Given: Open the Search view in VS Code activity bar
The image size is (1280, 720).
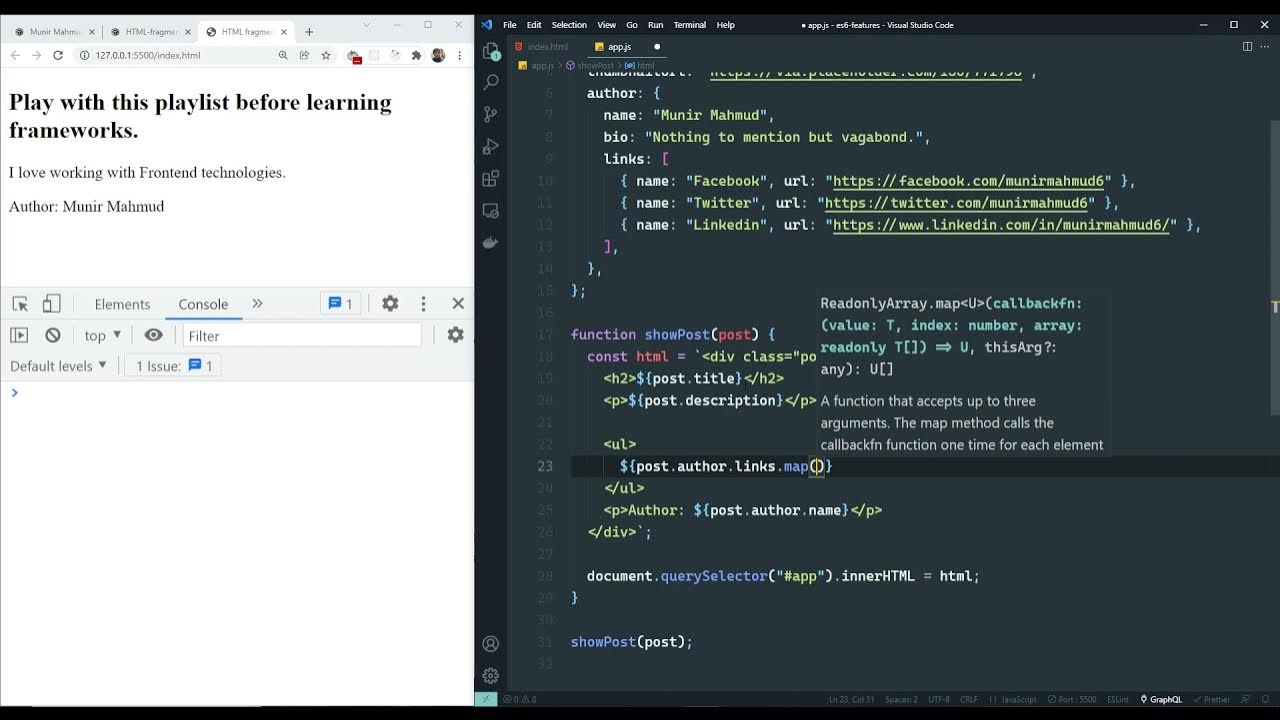Looking at the screenshot, I should tap(491, 82).
